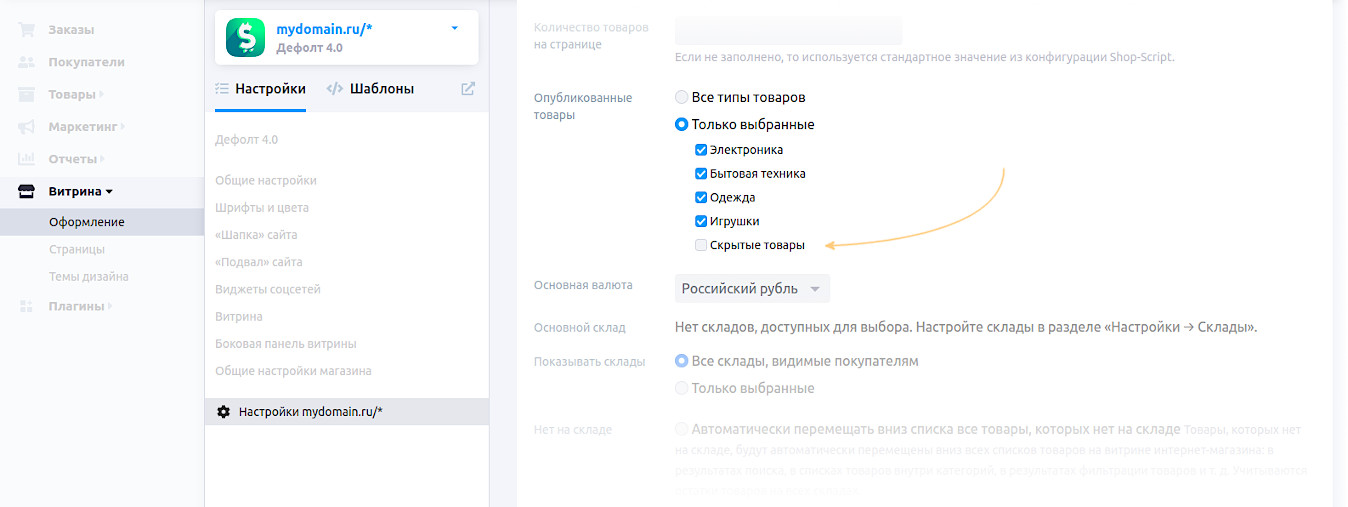Expand the mydomain.ru/* storefront selector
This screenshot has width=1348, height=507.
point(455,29)
